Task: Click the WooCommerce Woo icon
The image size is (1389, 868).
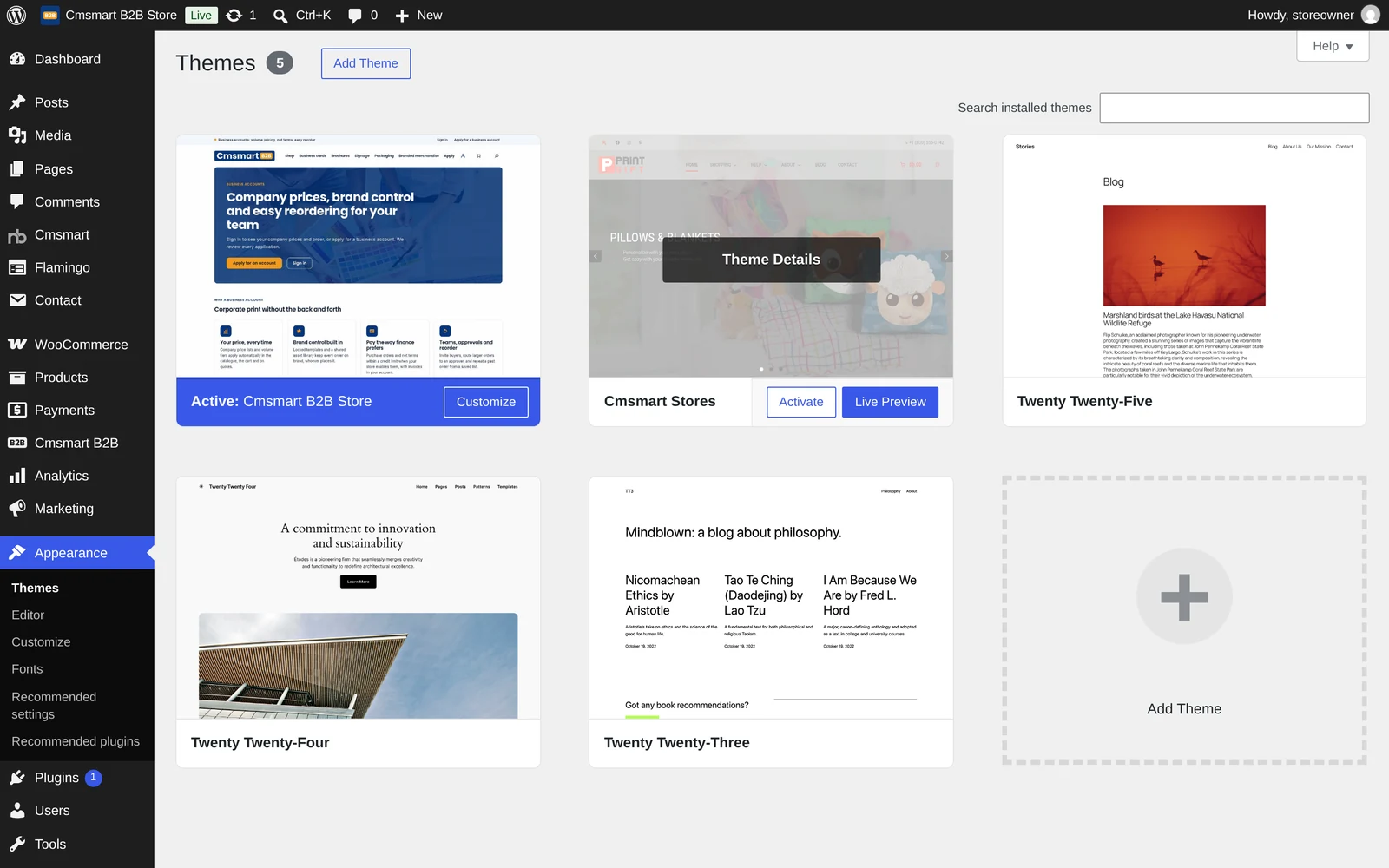Action: [x=17, y=345]
